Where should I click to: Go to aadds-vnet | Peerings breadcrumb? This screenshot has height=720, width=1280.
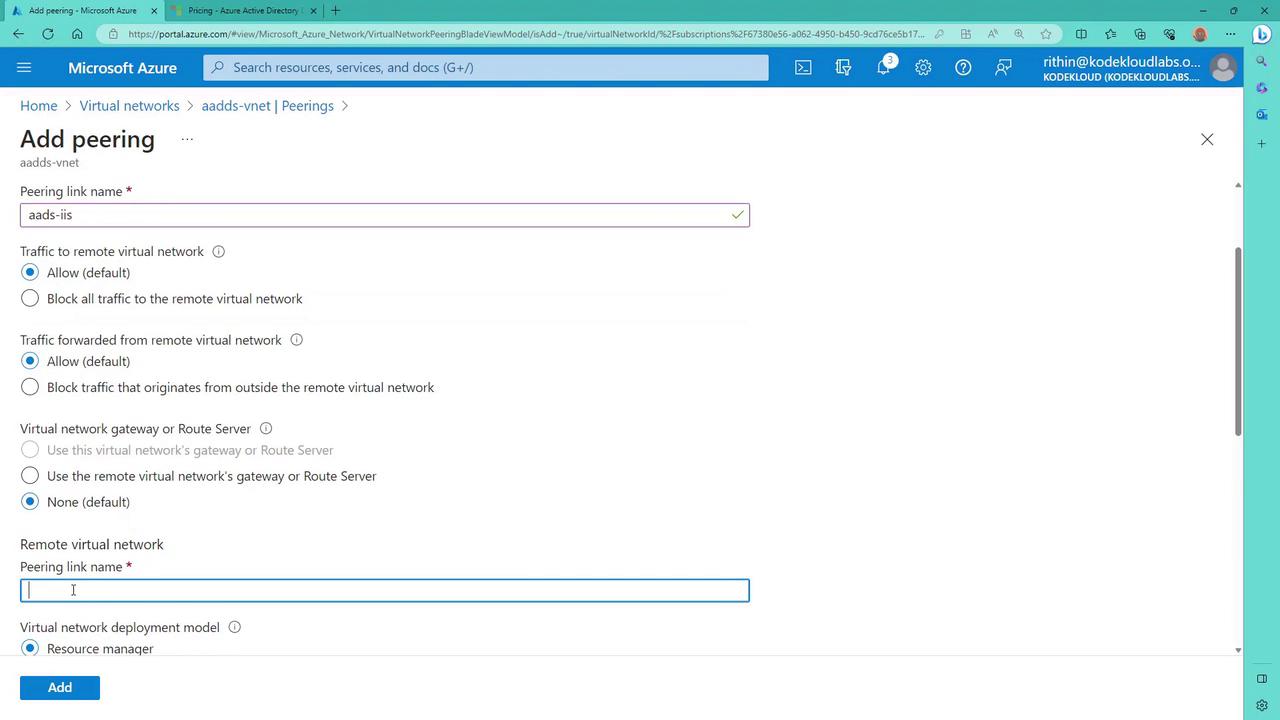click(268, 106)
